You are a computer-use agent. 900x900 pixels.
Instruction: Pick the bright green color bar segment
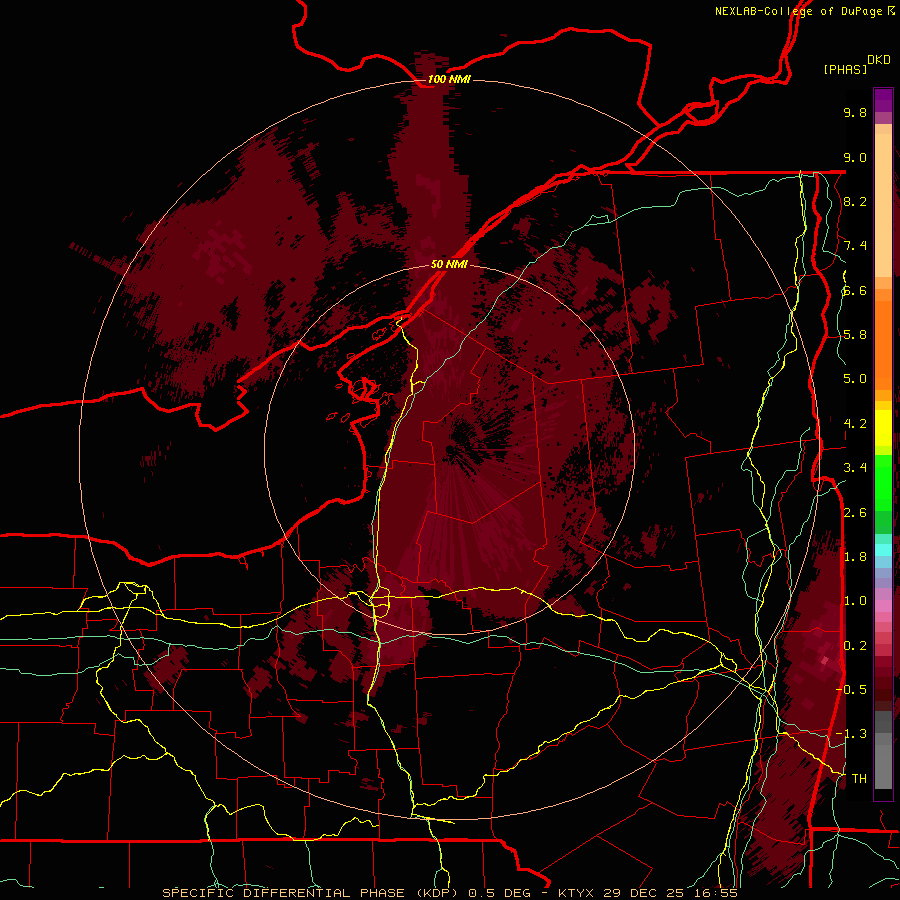pyautogui.click(x=883, y=481)
